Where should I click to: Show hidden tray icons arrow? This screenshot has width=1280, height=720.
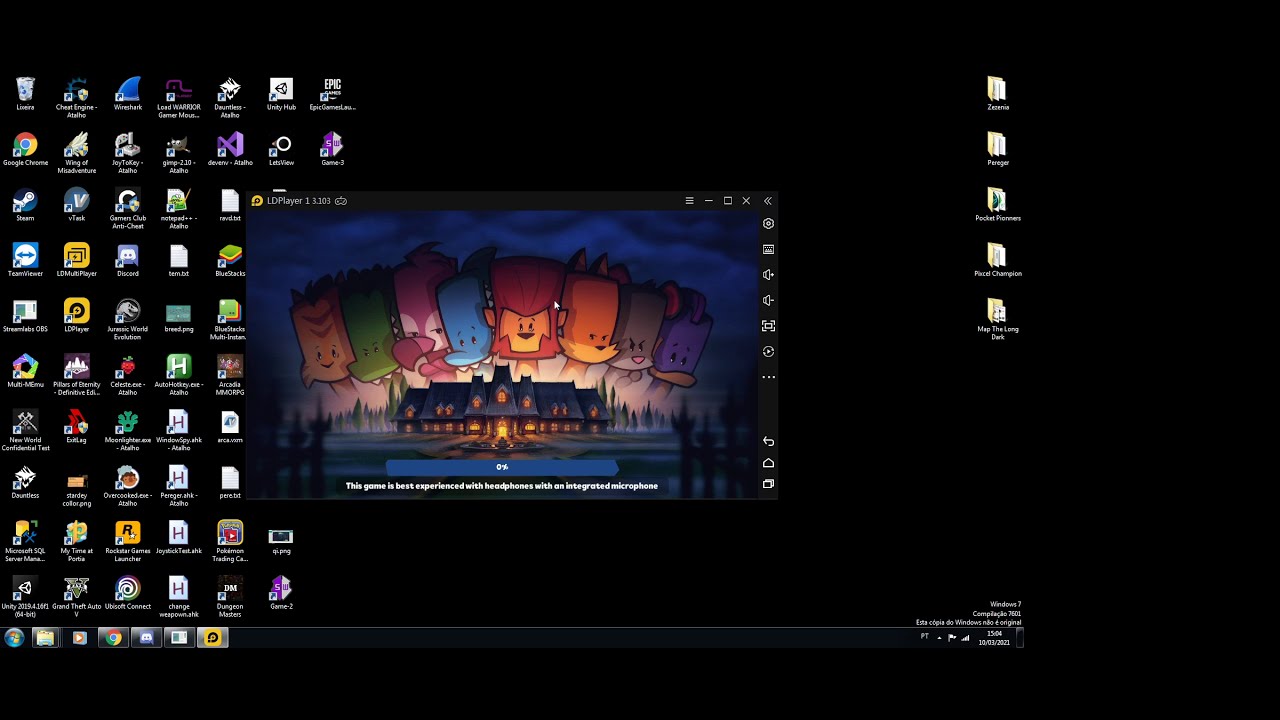tap(938, 637)
